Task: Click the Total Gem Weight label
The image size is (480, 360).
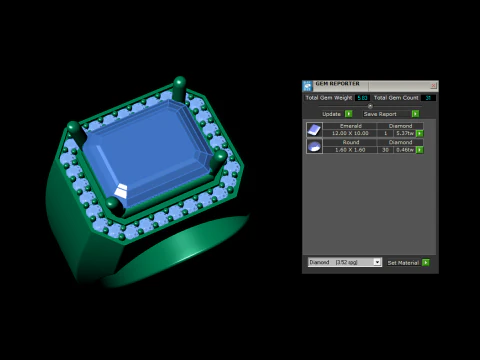Action: (x=329, y=98)
